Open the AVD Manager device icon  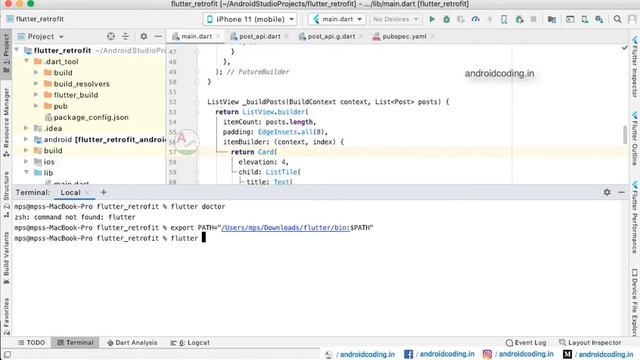coord(584,19)
